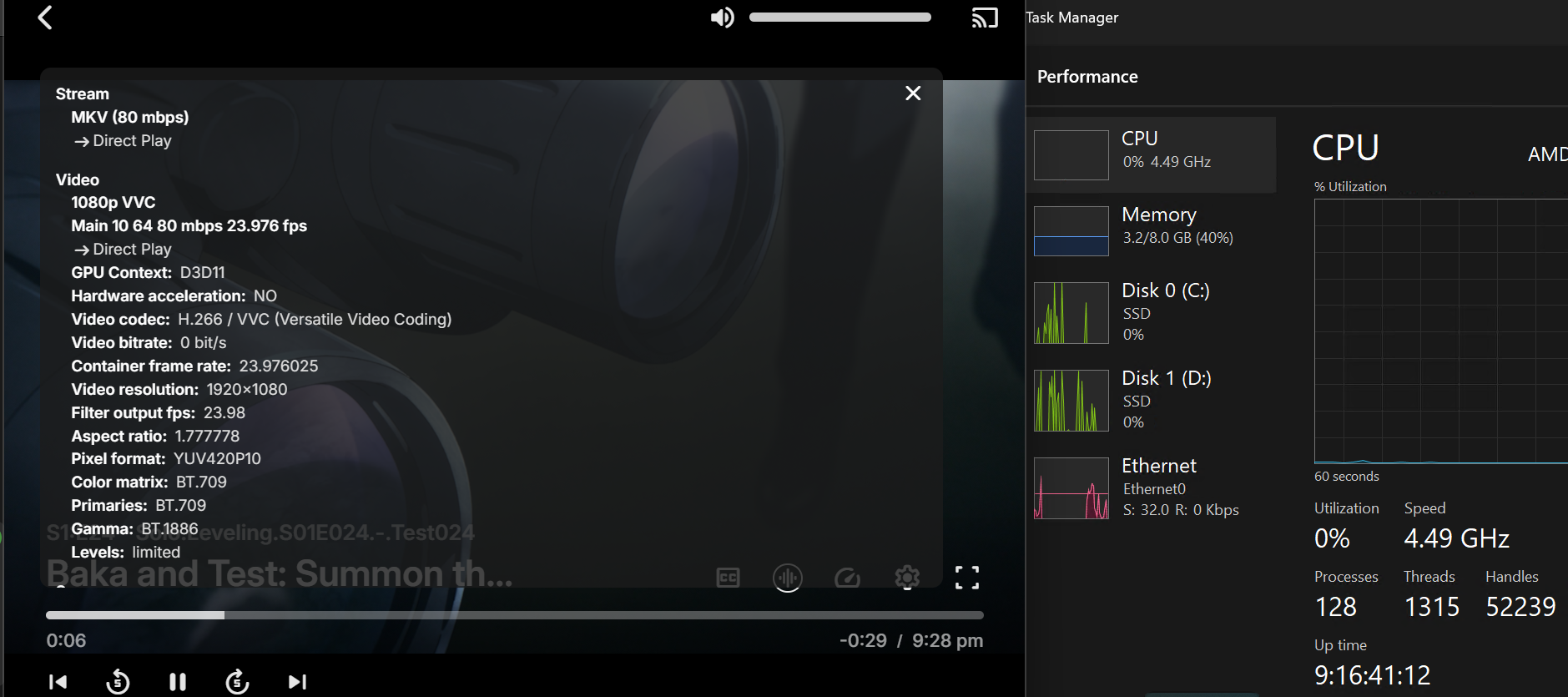Image resolution: width=1568 pixels, height=697 pixels.
Task: Toggle fullscreen mode
Action: point(967,577)
